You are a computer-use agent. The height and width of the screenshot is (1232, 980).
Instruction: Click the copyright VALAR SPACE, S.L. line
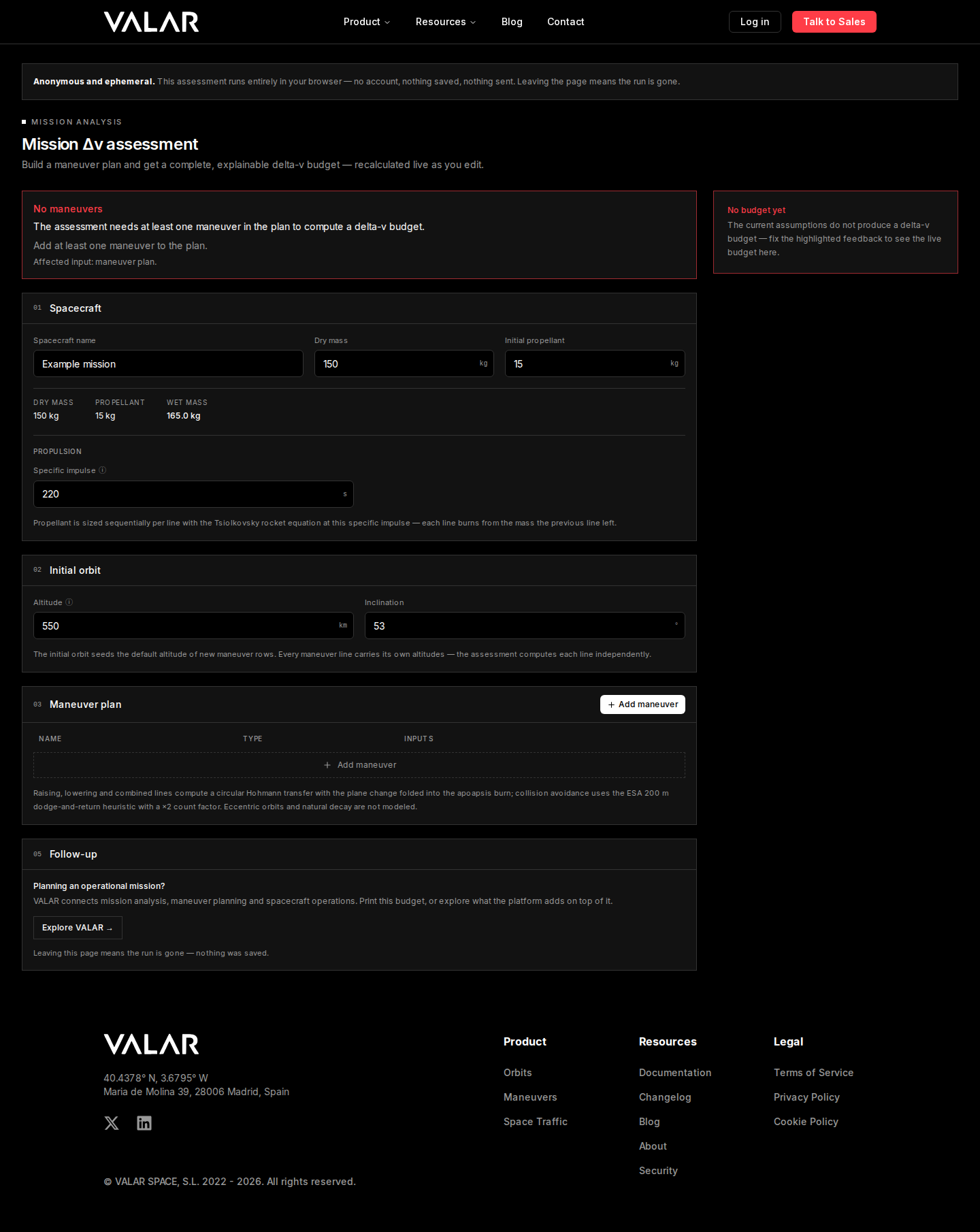229,1182
